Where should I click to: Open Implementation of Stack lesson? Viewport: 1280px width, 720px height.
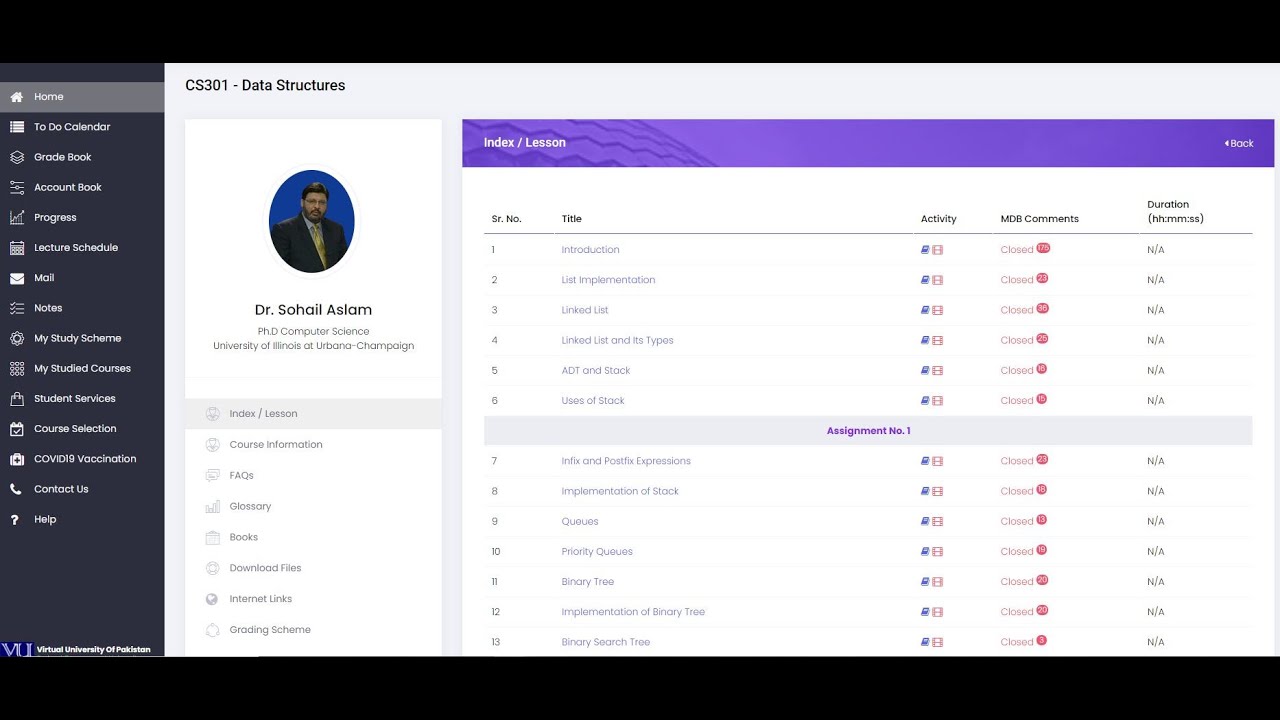pyautogui.click(x=620, y=491)
